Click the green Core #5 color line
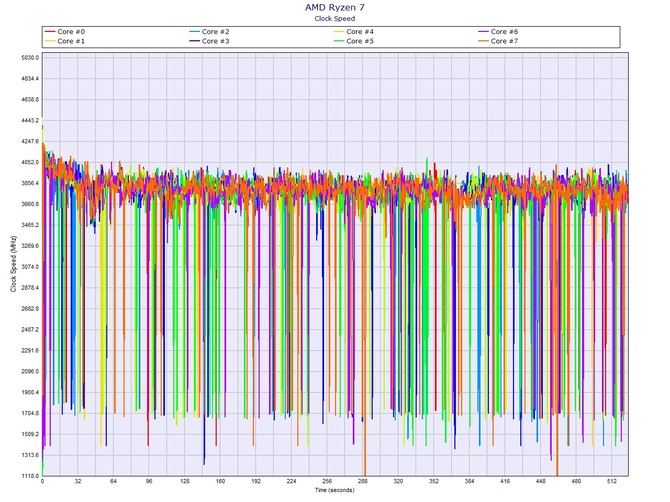This screenshot has width=670, height=502. [339, 41]
